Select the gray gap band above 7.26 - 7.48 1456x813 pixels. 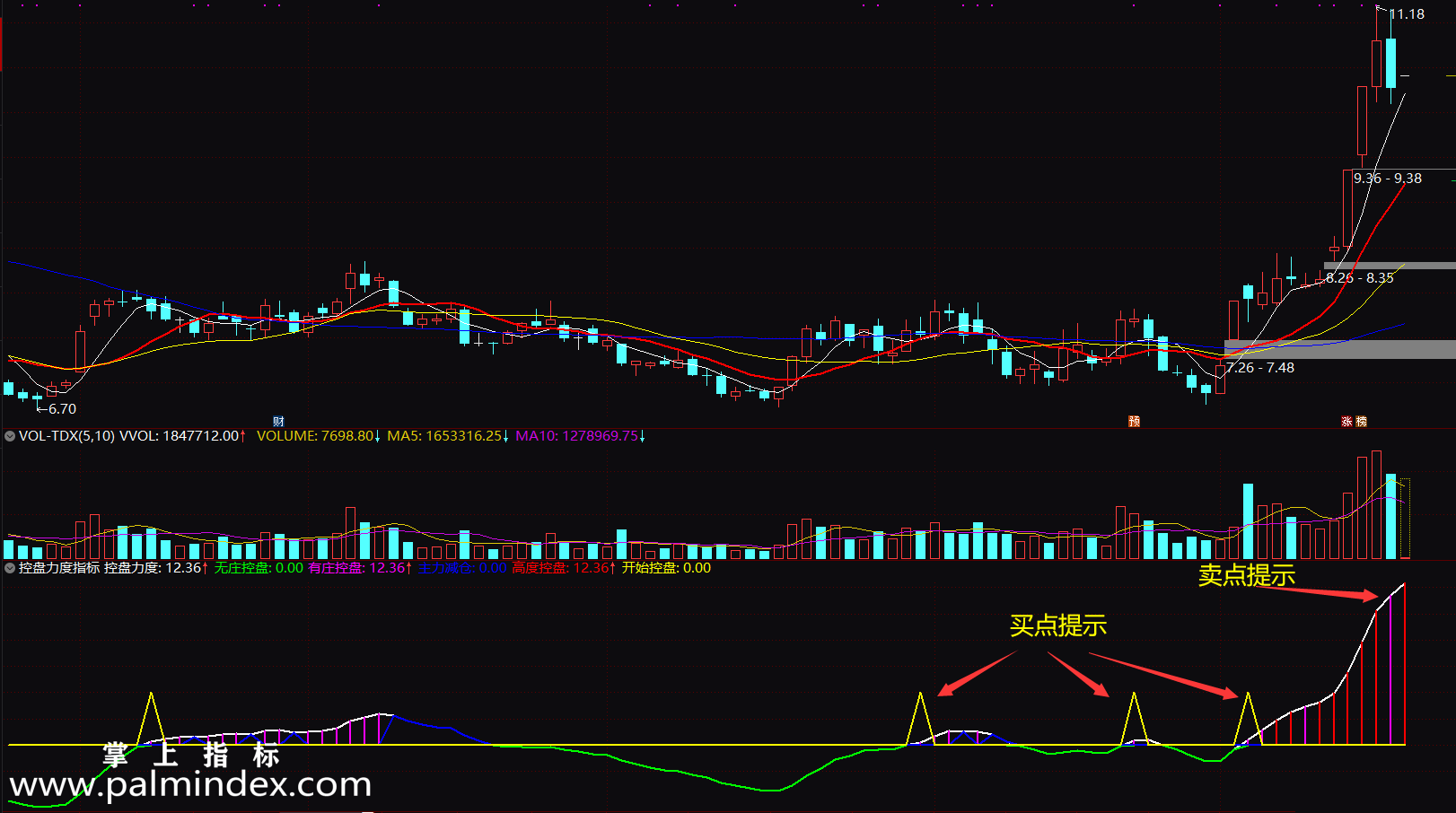1340,349
